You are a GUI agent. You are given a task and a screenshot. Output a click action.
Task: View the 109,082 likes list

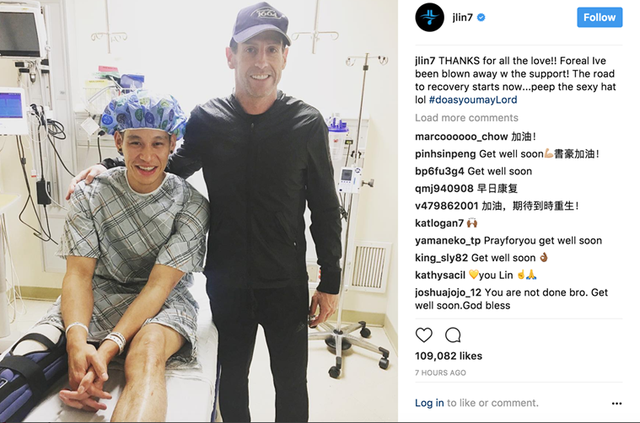click(449, 356)
